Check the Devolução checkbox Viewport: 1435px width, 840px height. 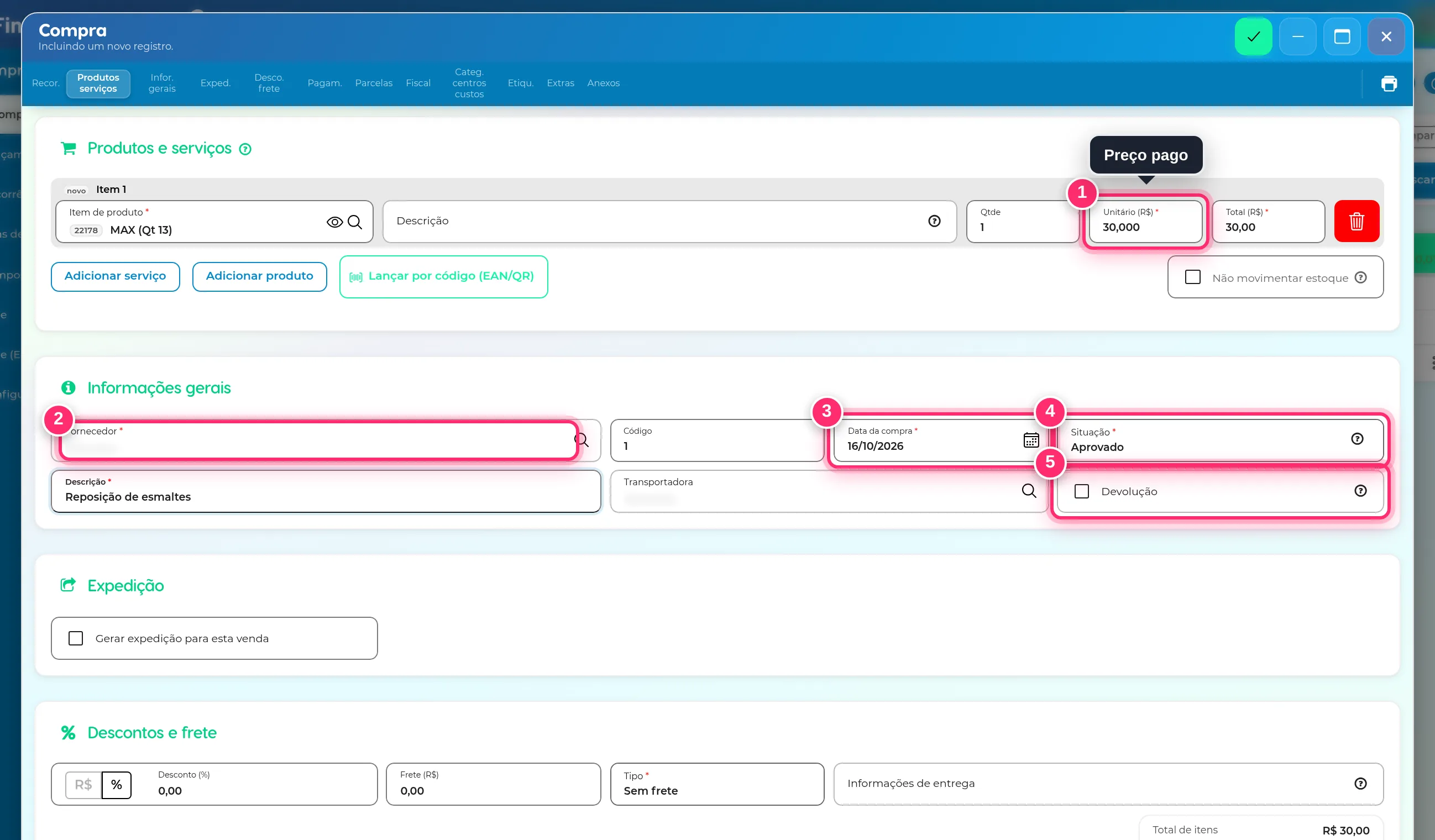[x=1081, y=491]
